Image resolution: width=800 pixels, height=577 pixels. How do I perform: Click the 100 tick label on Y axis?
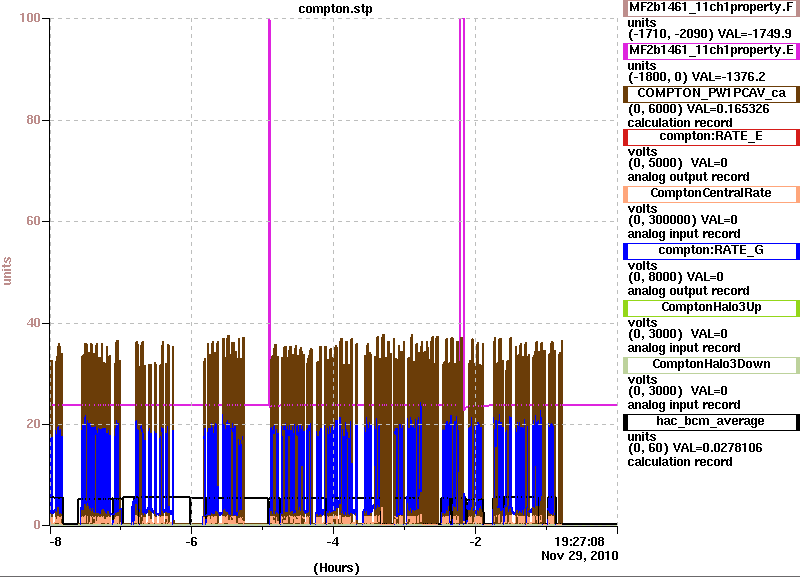coord(30,18)
